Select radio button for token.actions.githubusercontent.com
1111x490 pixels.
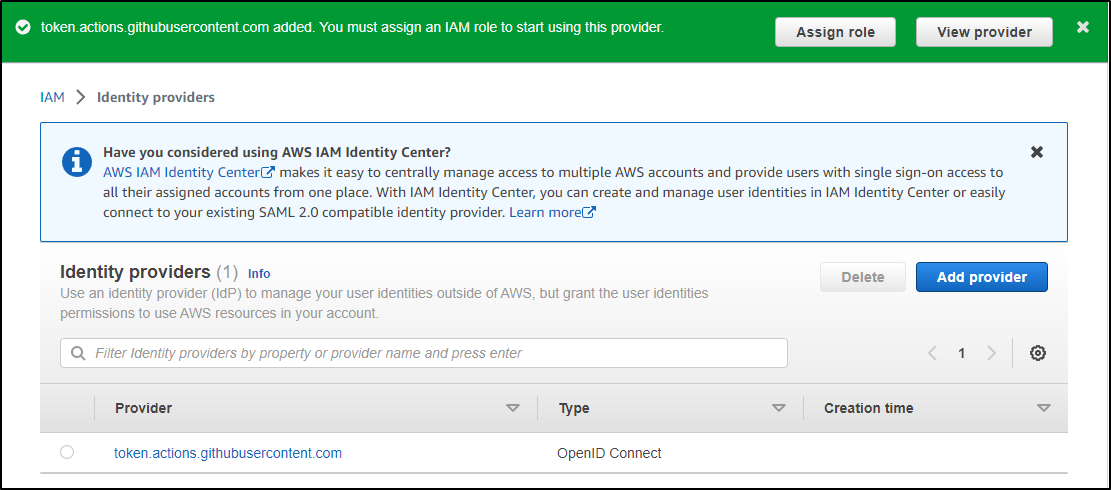(x=67, y=452)
